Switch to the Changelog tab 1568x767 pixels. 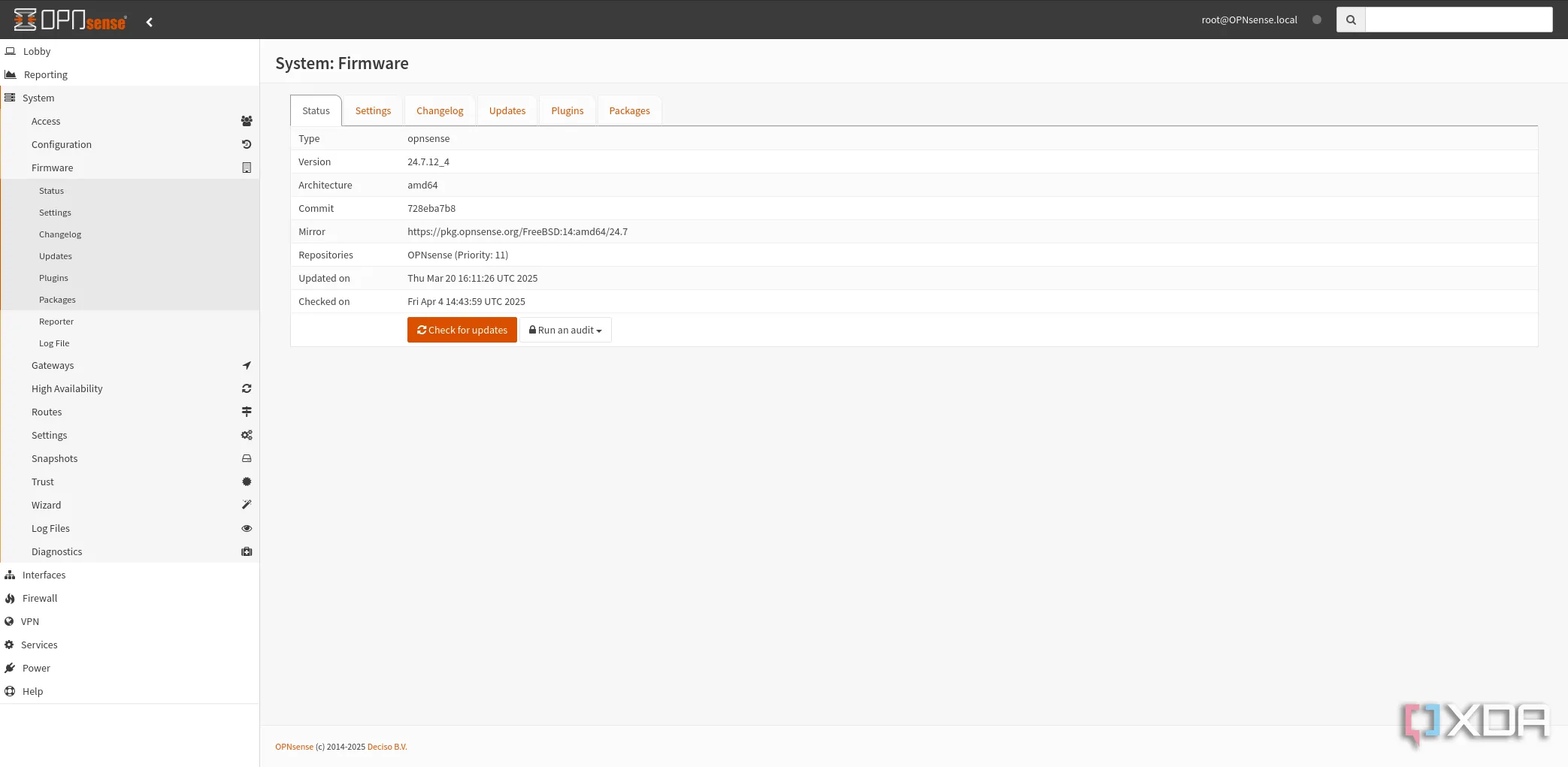(x=440, y=110)
